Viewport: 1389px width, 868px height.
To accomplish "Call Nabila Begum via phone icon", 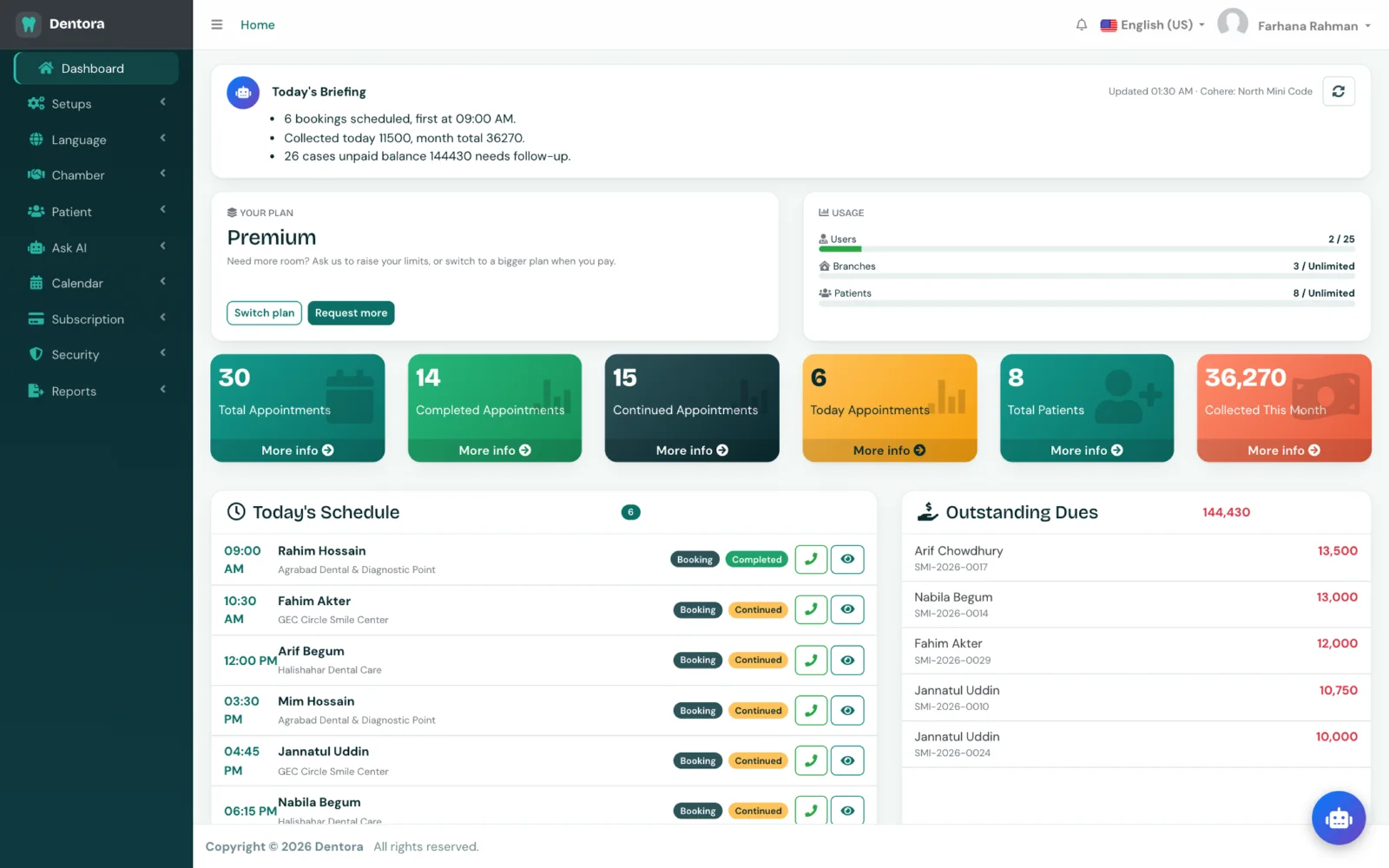I will pyautogui.click(x=811, y=811).
